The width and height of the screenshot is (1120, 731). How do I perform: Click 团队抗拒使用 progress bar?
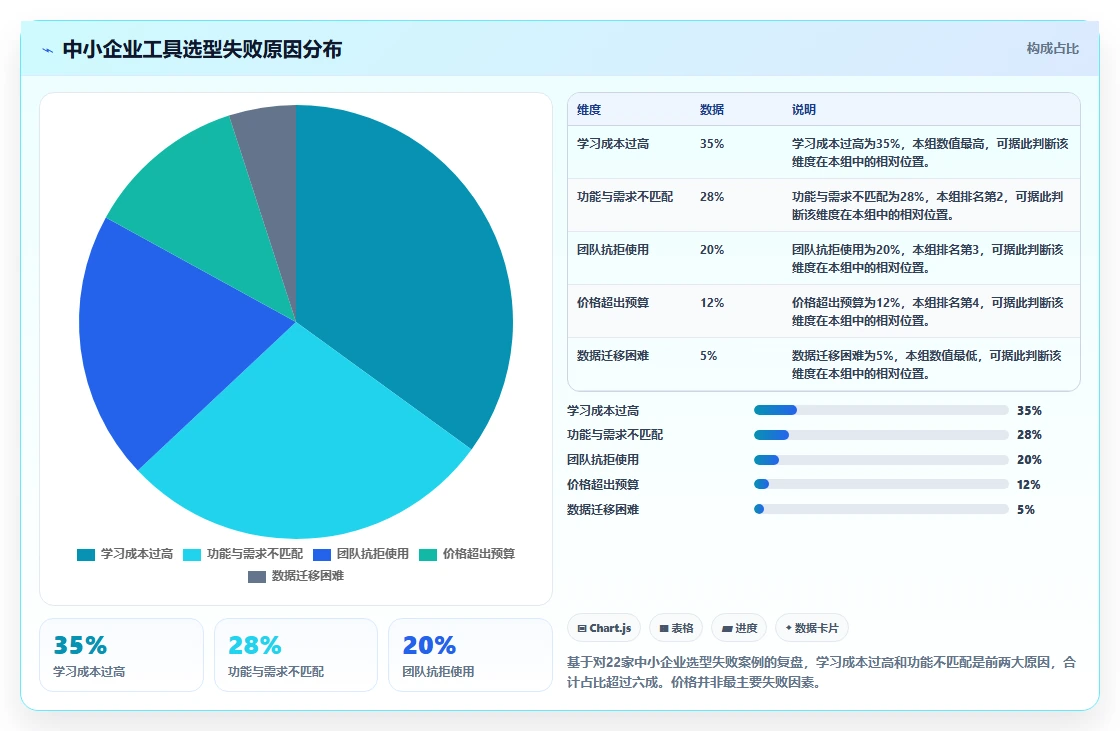pos(881,459)
